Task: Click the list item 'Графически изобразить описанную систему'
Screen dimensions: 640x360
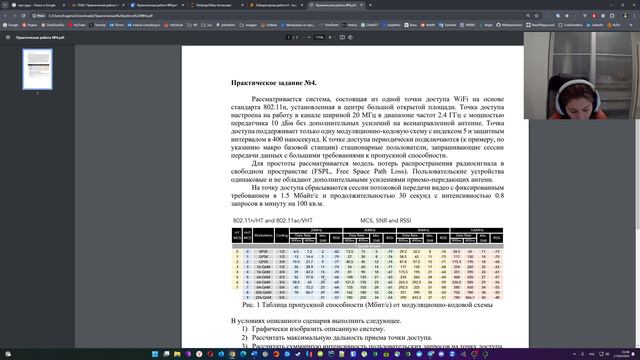Action: pyautogui.click(x=318, y=329)
